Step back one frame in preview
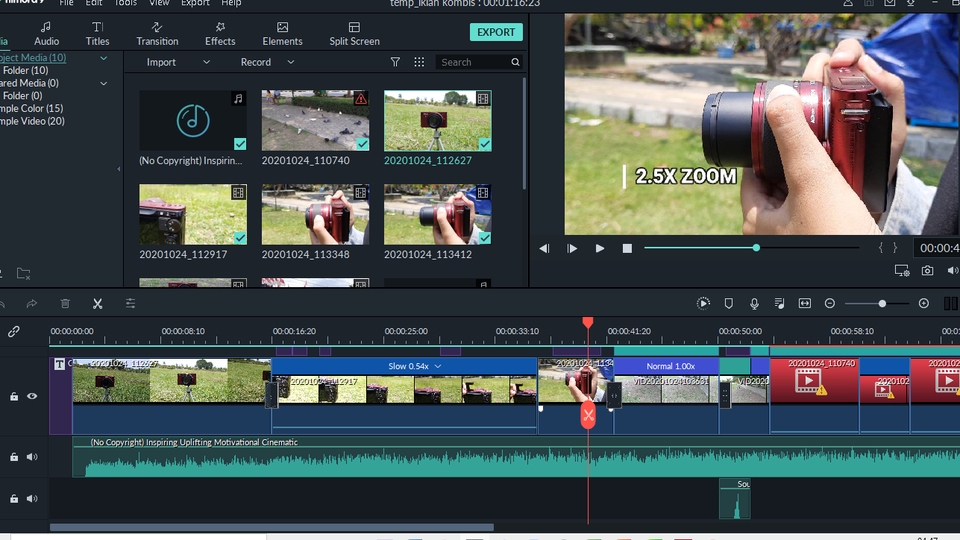 544,248
